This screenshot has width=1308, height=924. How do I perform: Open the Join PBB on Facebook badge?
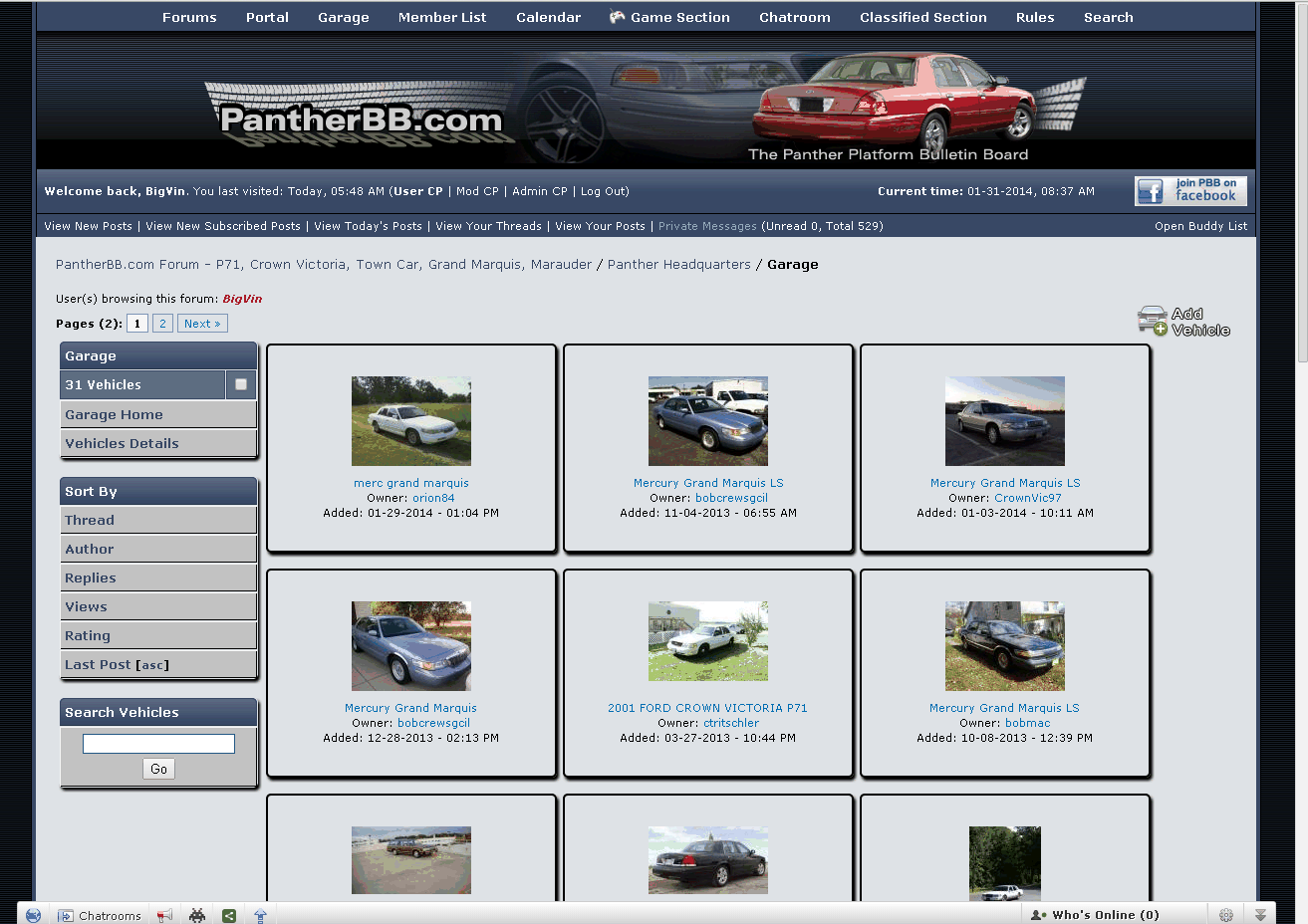coord(1190,191)
